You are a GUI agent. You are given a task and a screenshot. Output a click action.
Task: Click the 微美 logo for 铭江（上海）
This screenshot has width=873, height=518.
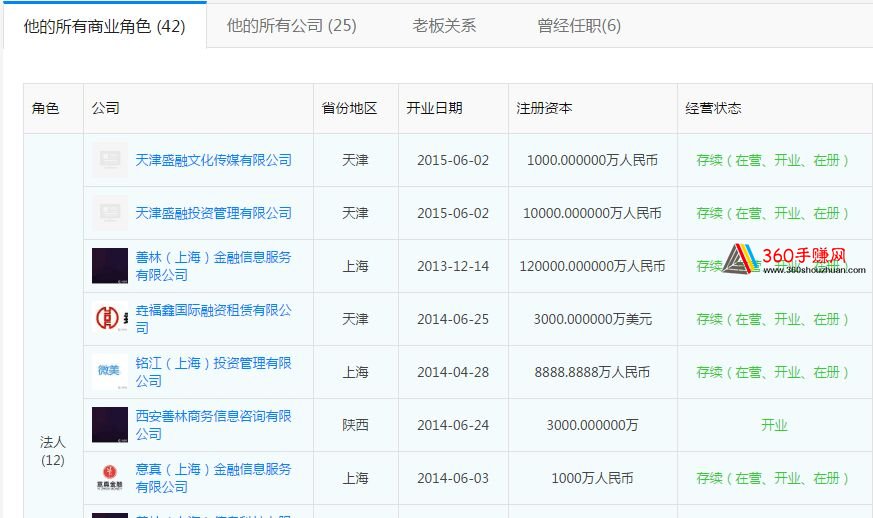pyautogui.click(x=110, y=372)
